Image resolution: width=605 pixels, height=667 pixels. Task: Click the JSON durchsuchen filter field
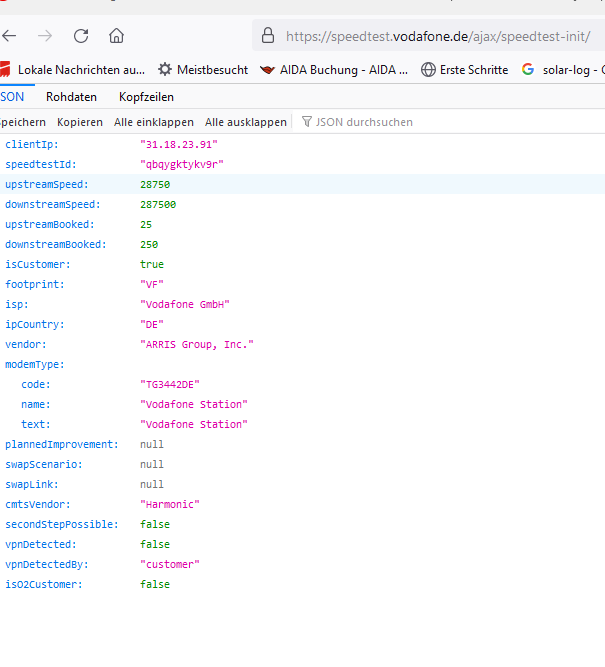364,122
